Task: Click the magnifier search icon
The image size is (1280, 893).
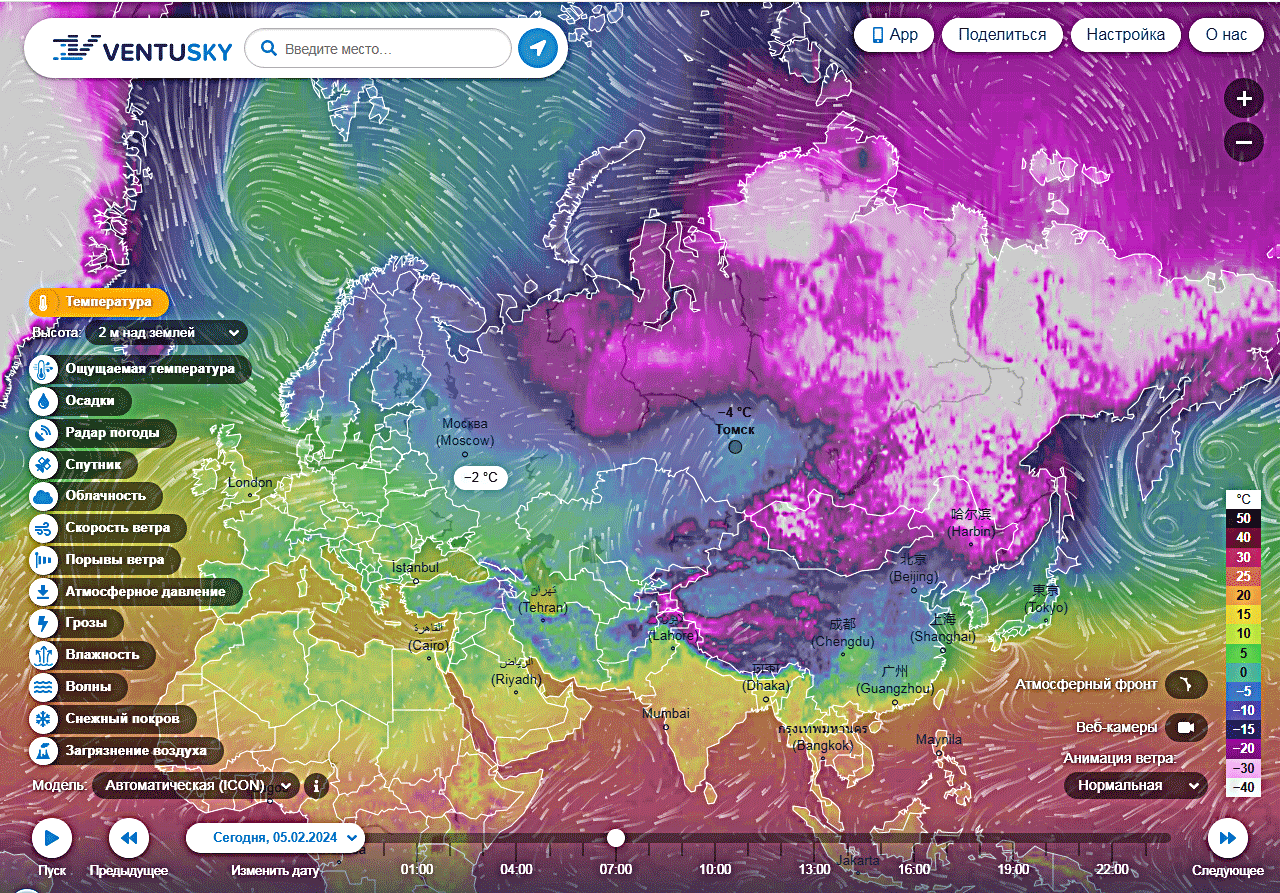Action: 268,48
